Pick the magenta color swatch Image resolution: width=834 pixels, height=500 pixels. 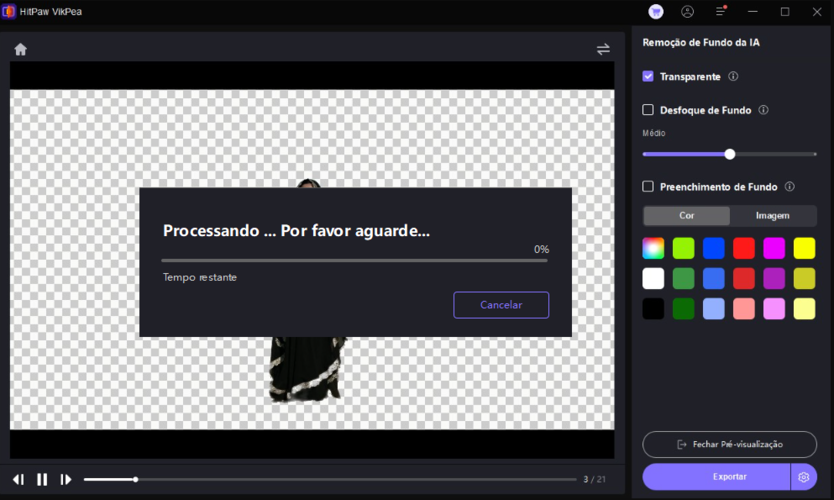[x=774, y=248]
